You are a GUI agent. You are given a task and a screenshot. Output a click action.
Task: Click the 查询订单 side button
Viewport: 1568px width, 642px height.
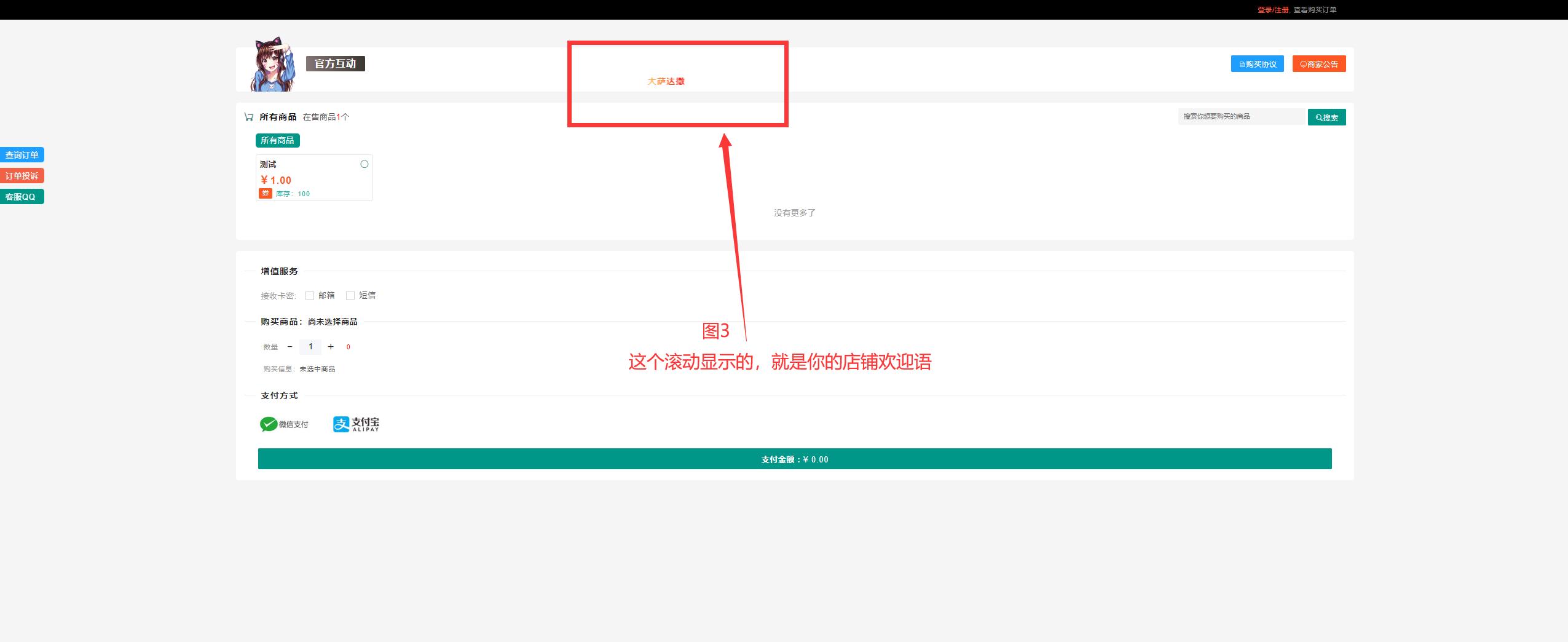22,155
